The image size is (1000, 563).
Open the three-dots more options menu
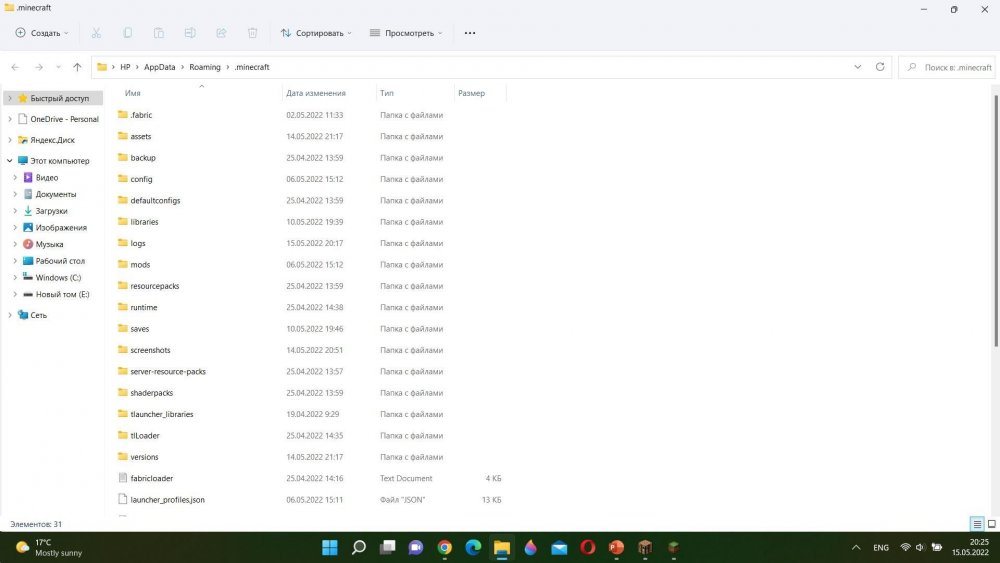tap(470, 33)
